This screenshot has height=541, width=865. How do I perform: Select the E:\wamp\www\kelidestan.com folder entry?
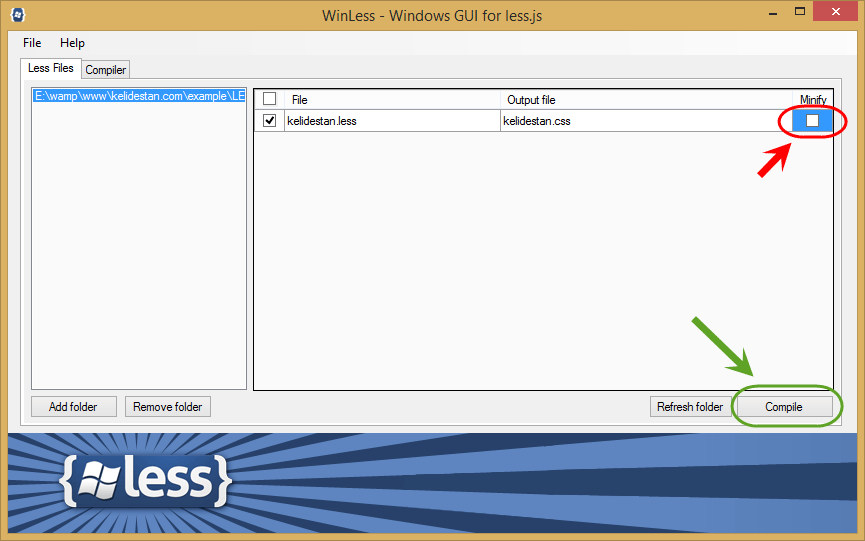pyautogui.click(x=139, y=96)
